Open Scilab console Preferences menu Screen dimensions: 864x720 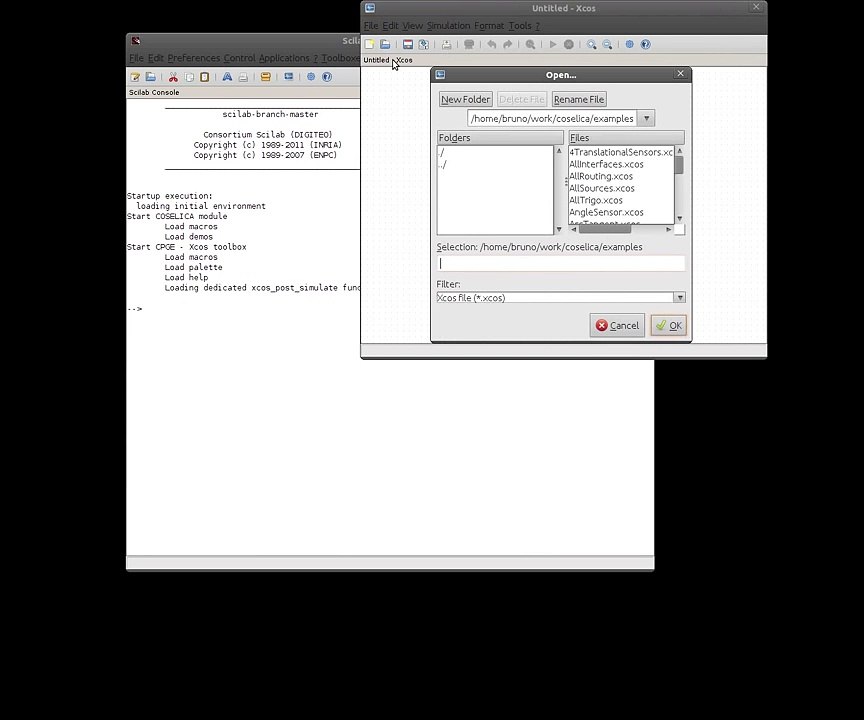click(x=193, y=58)
